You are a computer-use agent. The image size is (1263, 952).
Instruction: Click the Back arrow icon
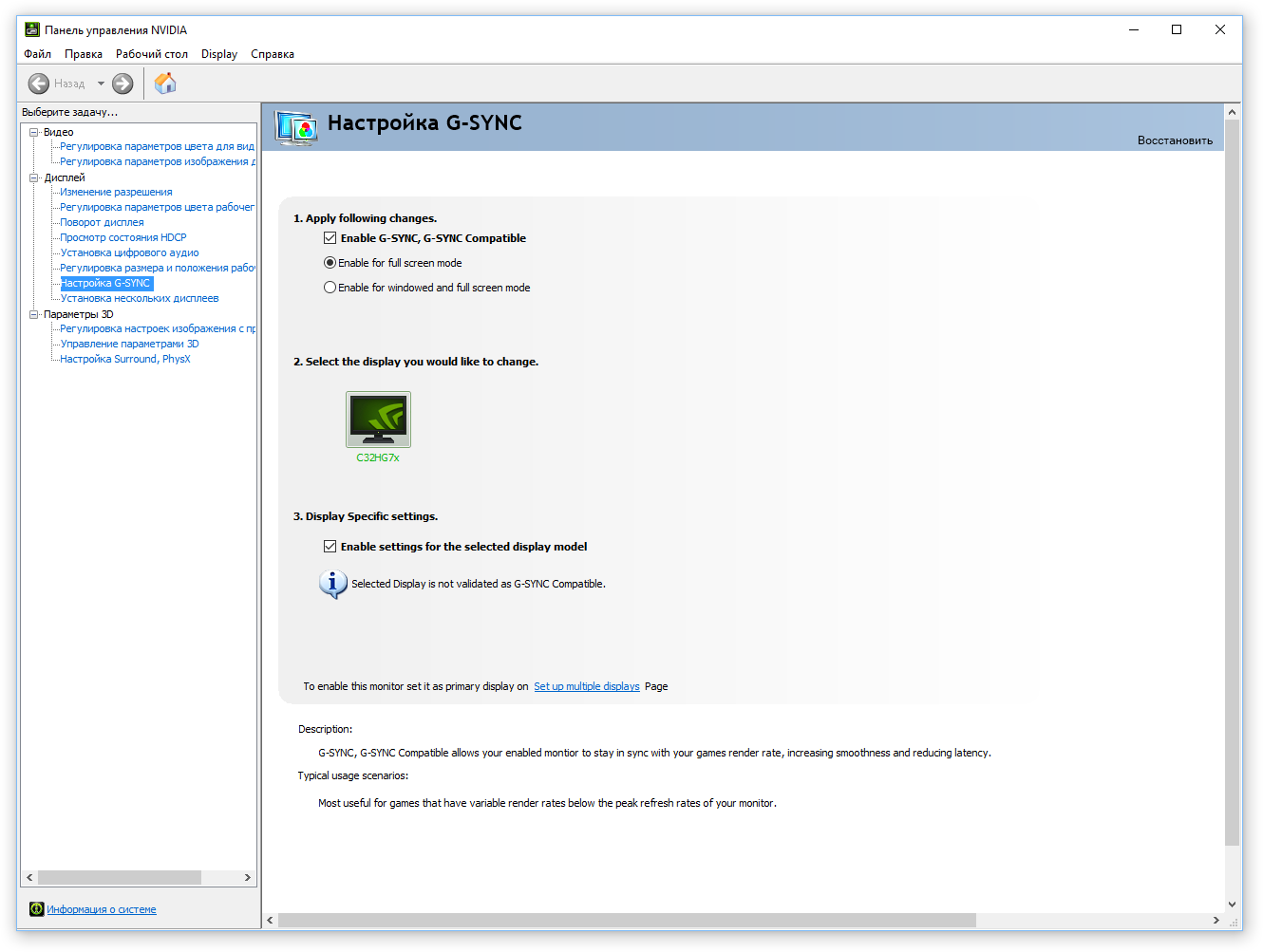pyautogui.click(x=39, y=84)
